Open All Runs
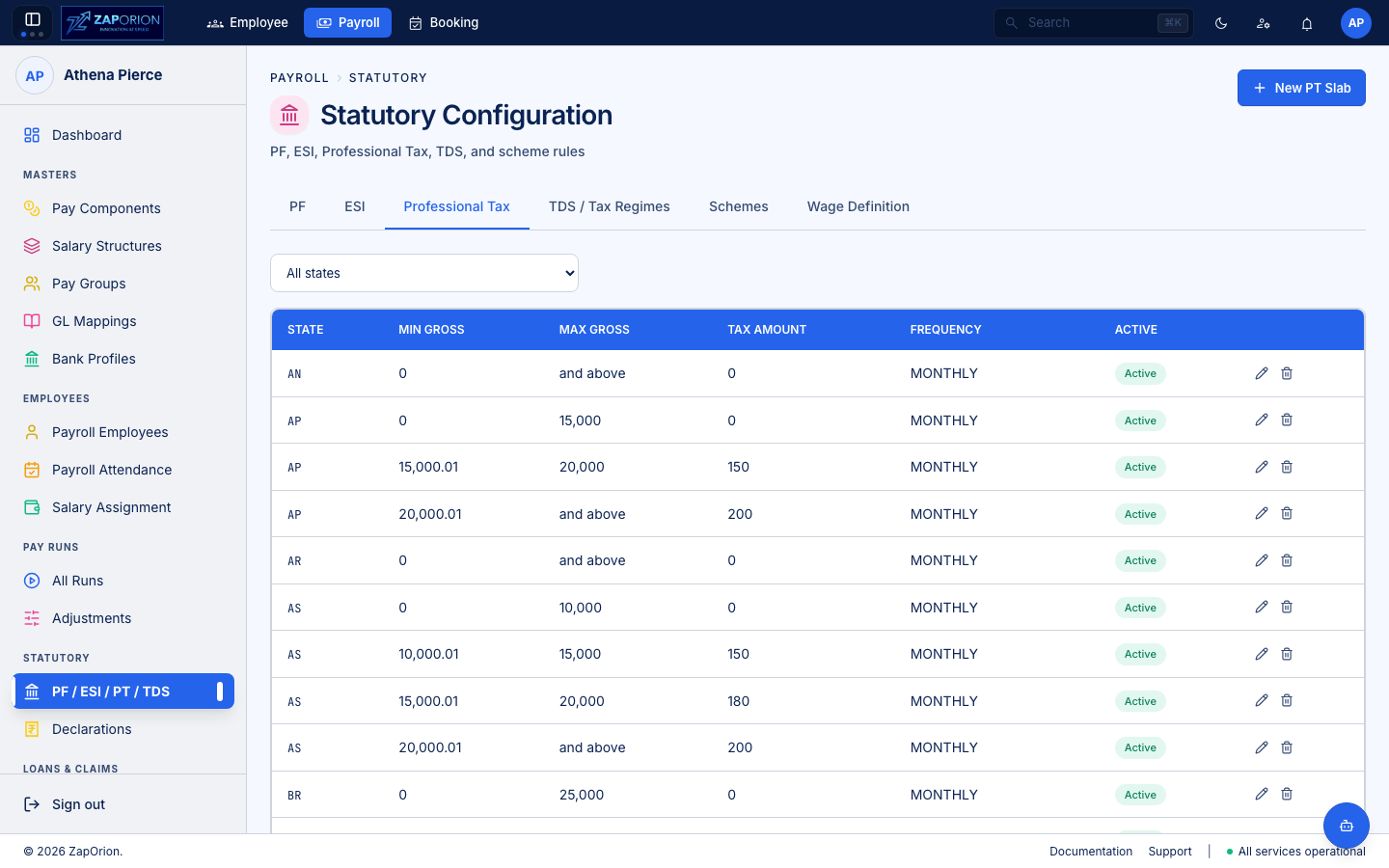1389x868 pixels. coord(123,581)
